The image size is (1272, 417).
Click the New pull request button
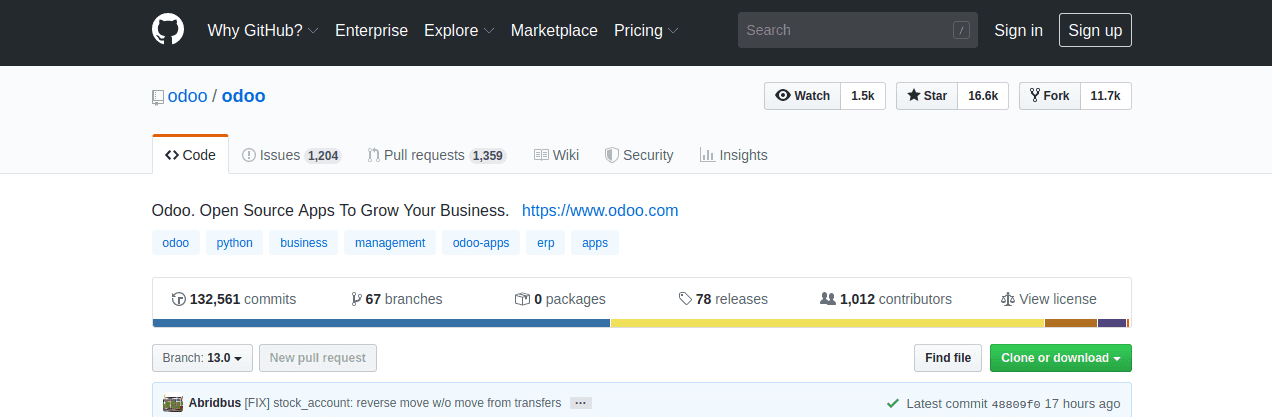click(x=318, y=358)
